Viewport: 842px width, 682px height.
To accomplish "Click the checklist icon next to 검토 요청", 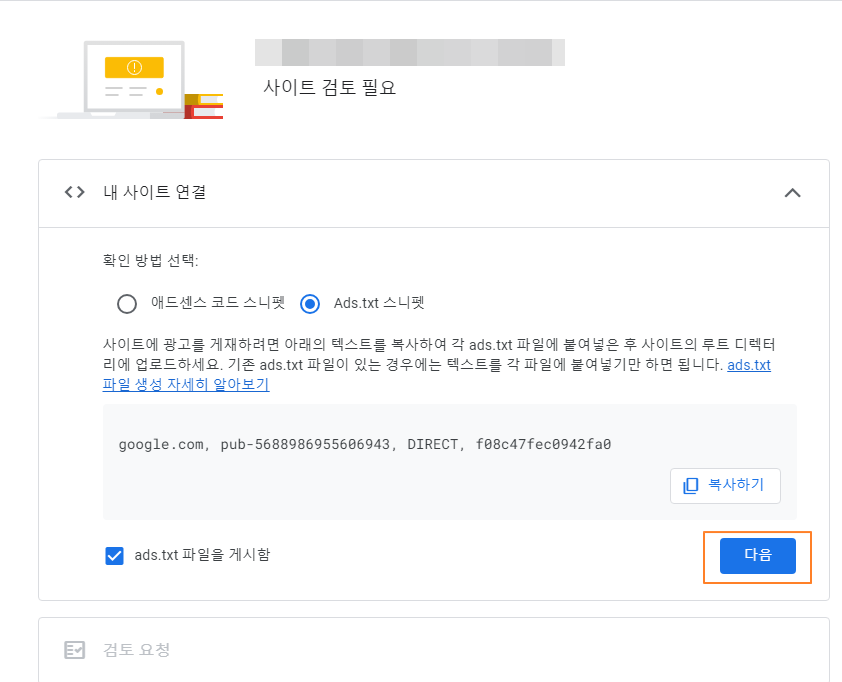I will (x=73, y=650).
